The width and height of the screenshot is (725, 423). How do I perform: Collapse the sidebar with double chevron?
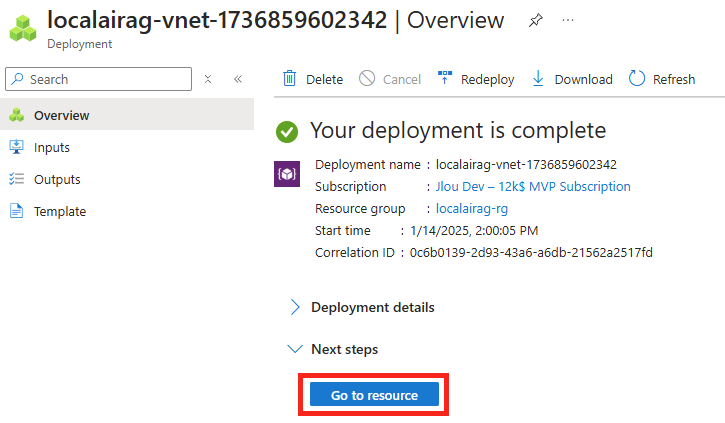point(238,79)
